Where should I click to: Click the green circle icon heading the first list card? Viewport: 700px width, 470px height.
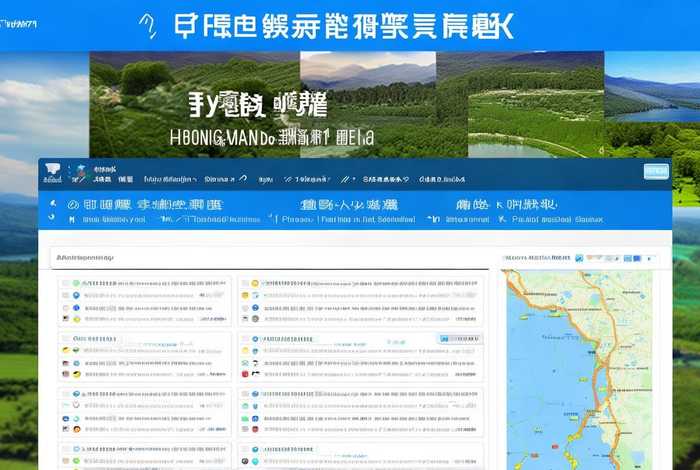point(76,283)
